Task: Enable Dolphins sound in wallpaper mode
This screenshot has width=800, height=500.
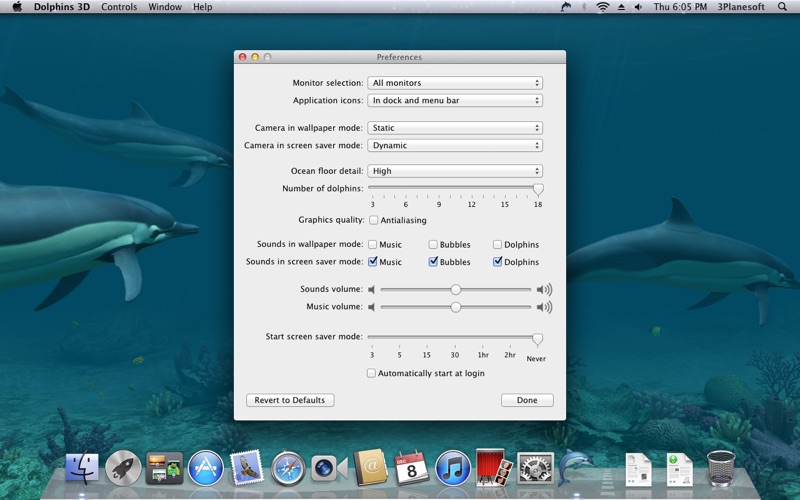Action: tap(497, 244)
